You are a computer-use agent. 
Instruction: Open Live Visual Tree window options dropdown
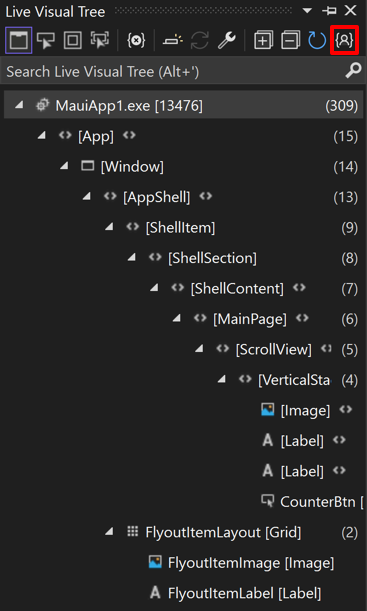pos(307,11)
